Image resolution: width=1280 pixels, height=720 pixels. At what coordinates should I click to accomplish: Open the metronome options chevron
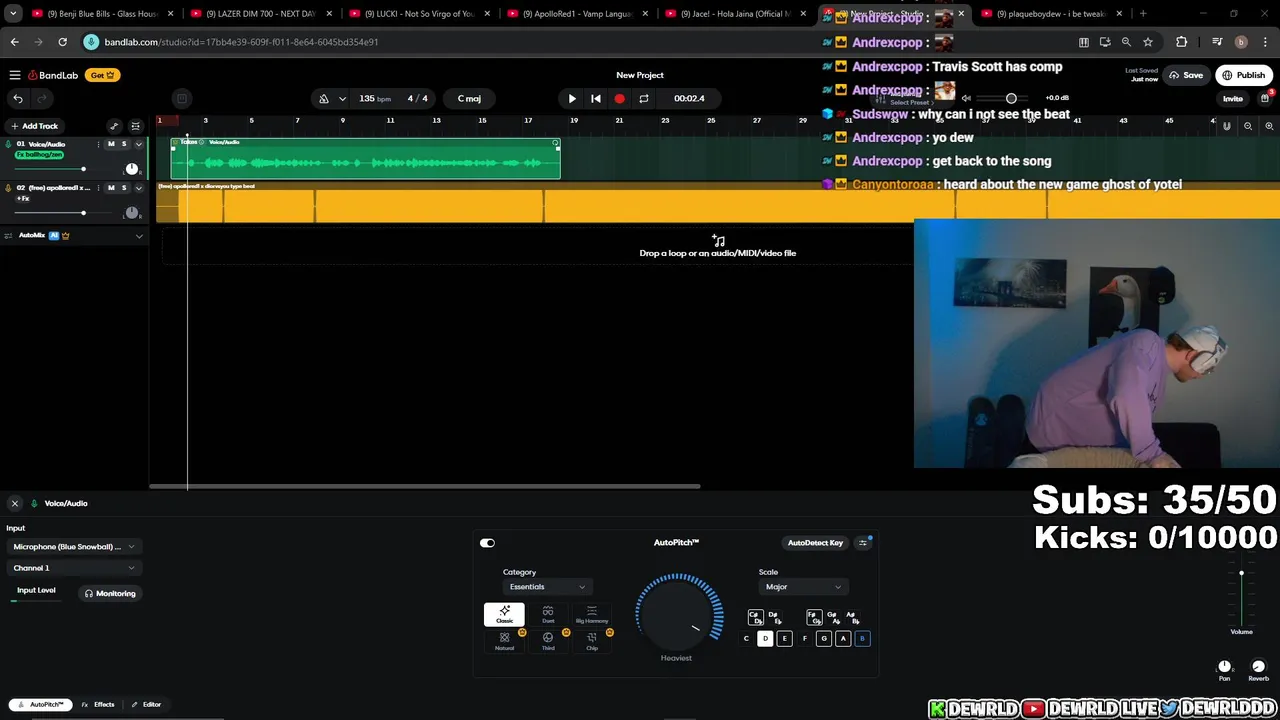tap(342, 99)
